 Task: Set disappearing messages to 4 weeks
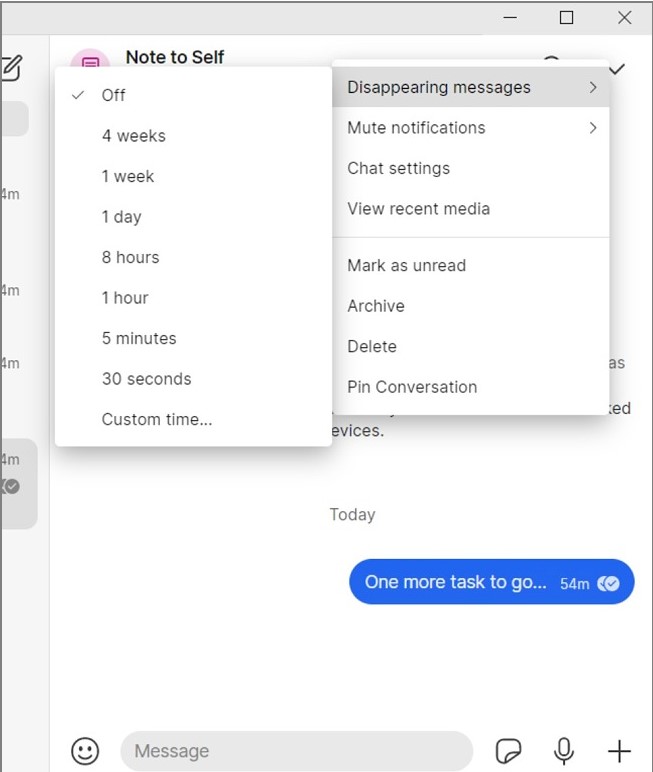click(134, 136)
